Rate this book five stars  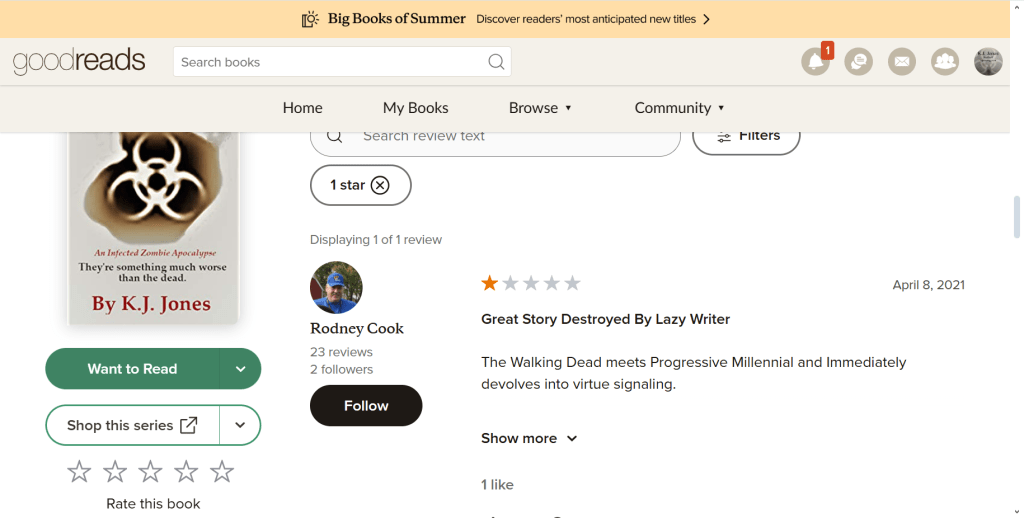point(222,472)
